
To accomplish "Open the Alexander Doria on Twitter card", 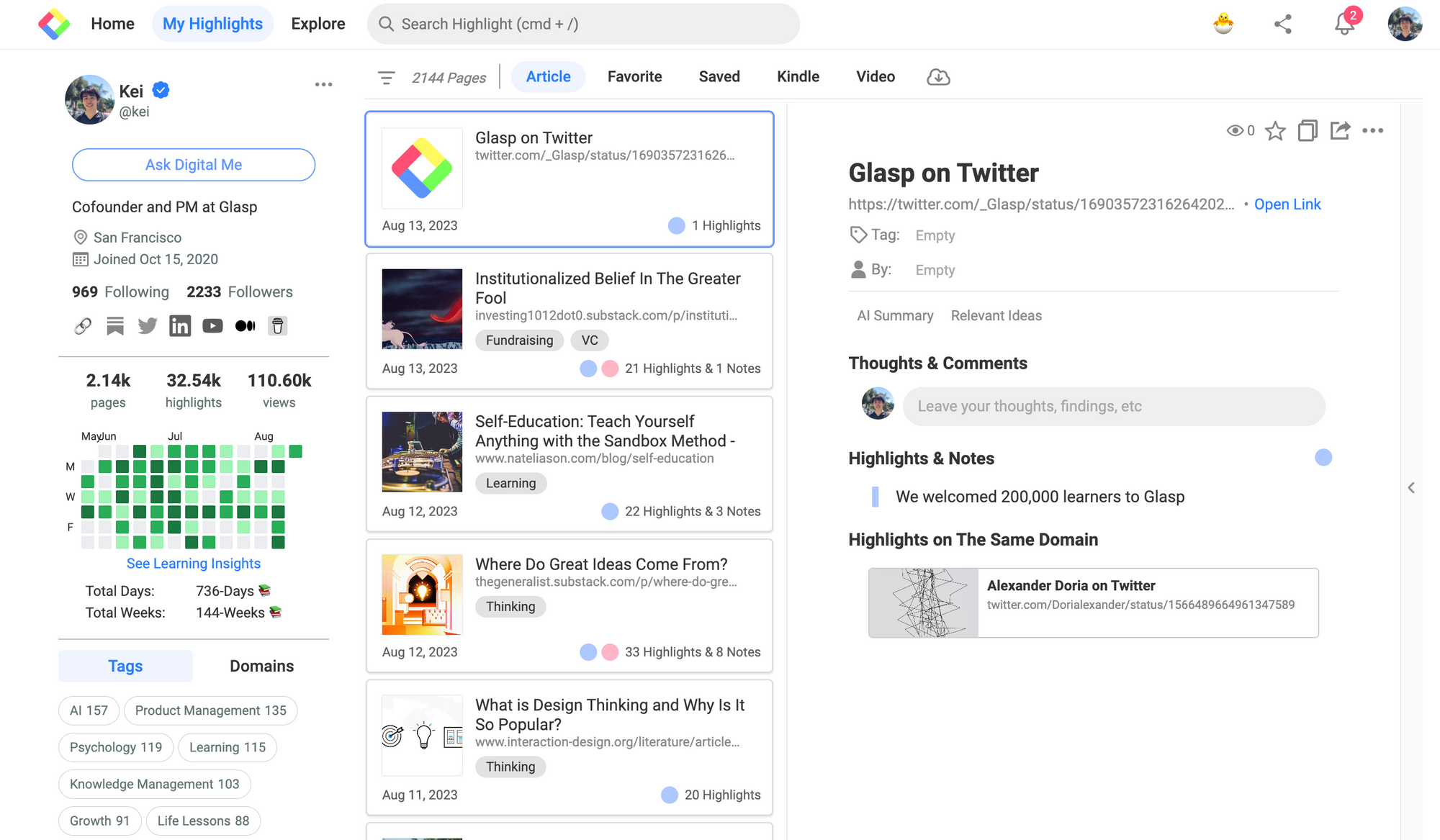I will (1093, 603).
